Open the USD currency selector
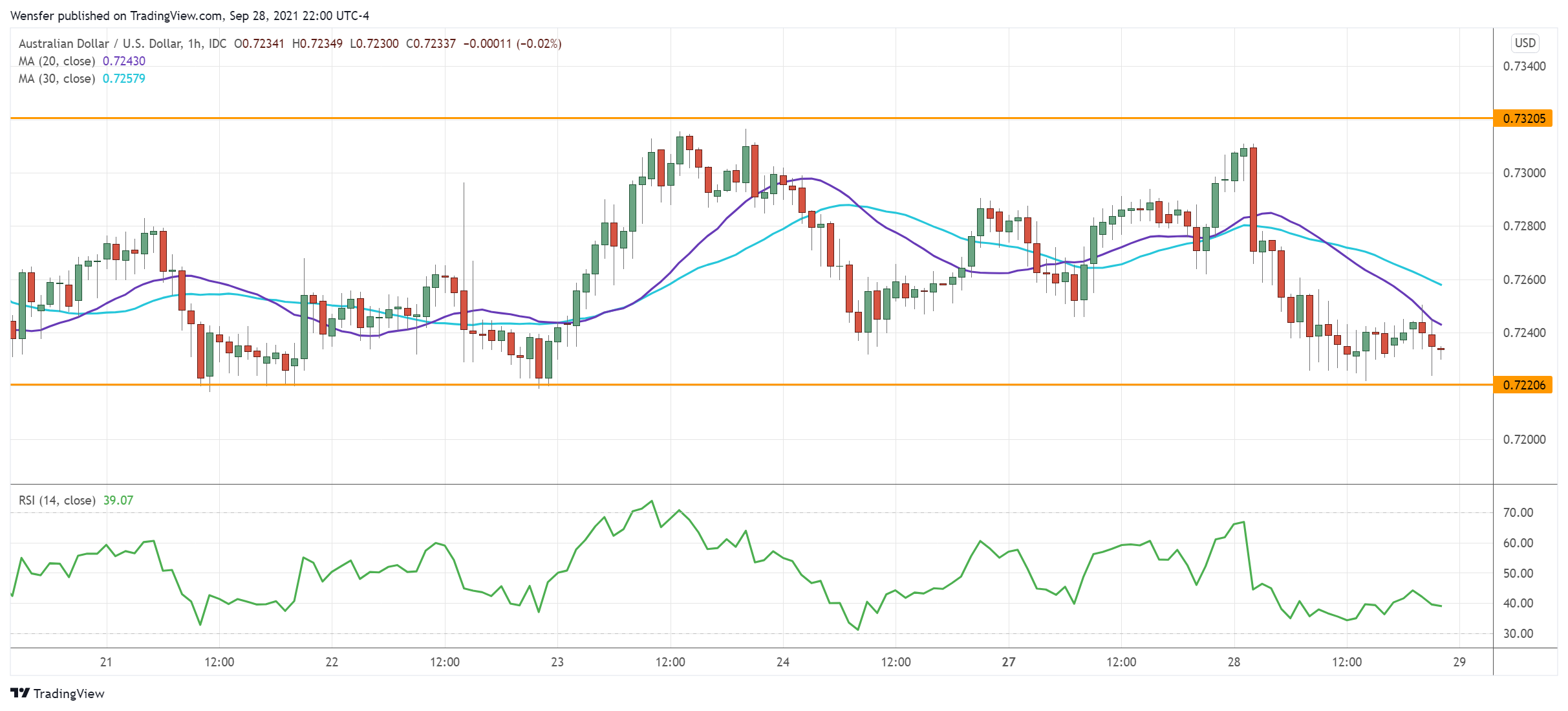 (x=1525, y=43)
